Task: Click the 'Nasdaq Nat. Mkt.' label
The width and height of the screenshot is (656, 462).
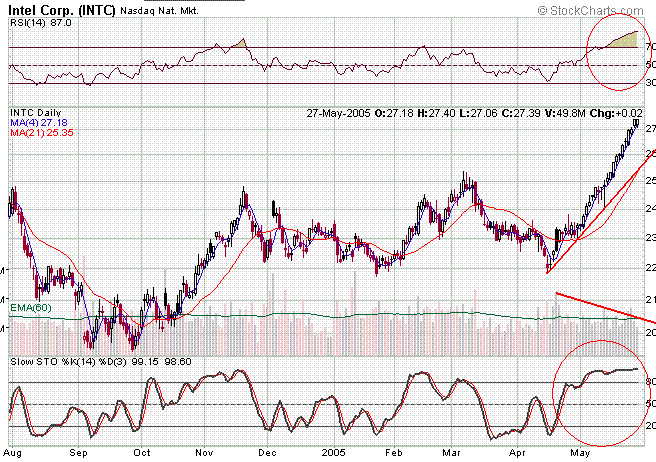Action: coord(159,11)
